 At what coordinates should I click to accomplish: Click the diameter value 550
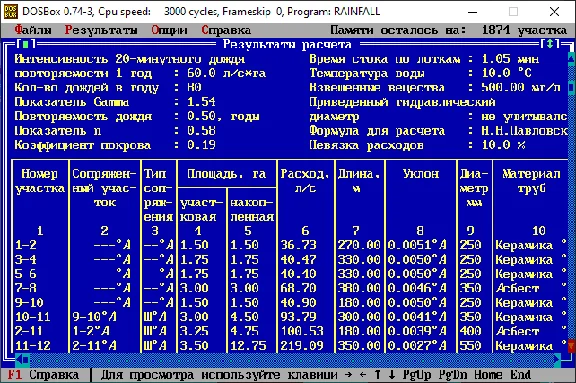pyautogui.click(x=470, y=346)
